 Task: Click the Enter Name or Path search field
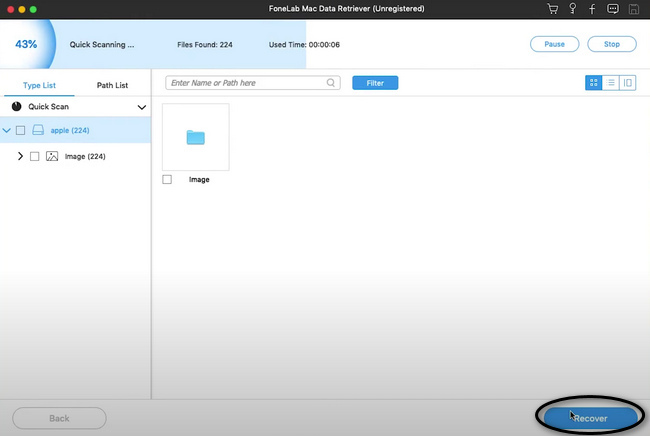pyautogui.click(x=253, y=83)
